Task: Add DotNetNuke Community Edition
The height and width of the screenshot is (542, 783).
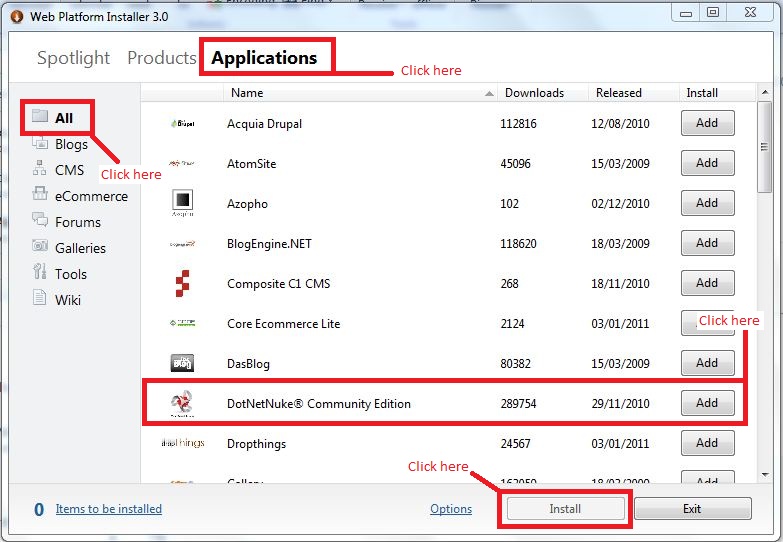Action: click(708, 403)
